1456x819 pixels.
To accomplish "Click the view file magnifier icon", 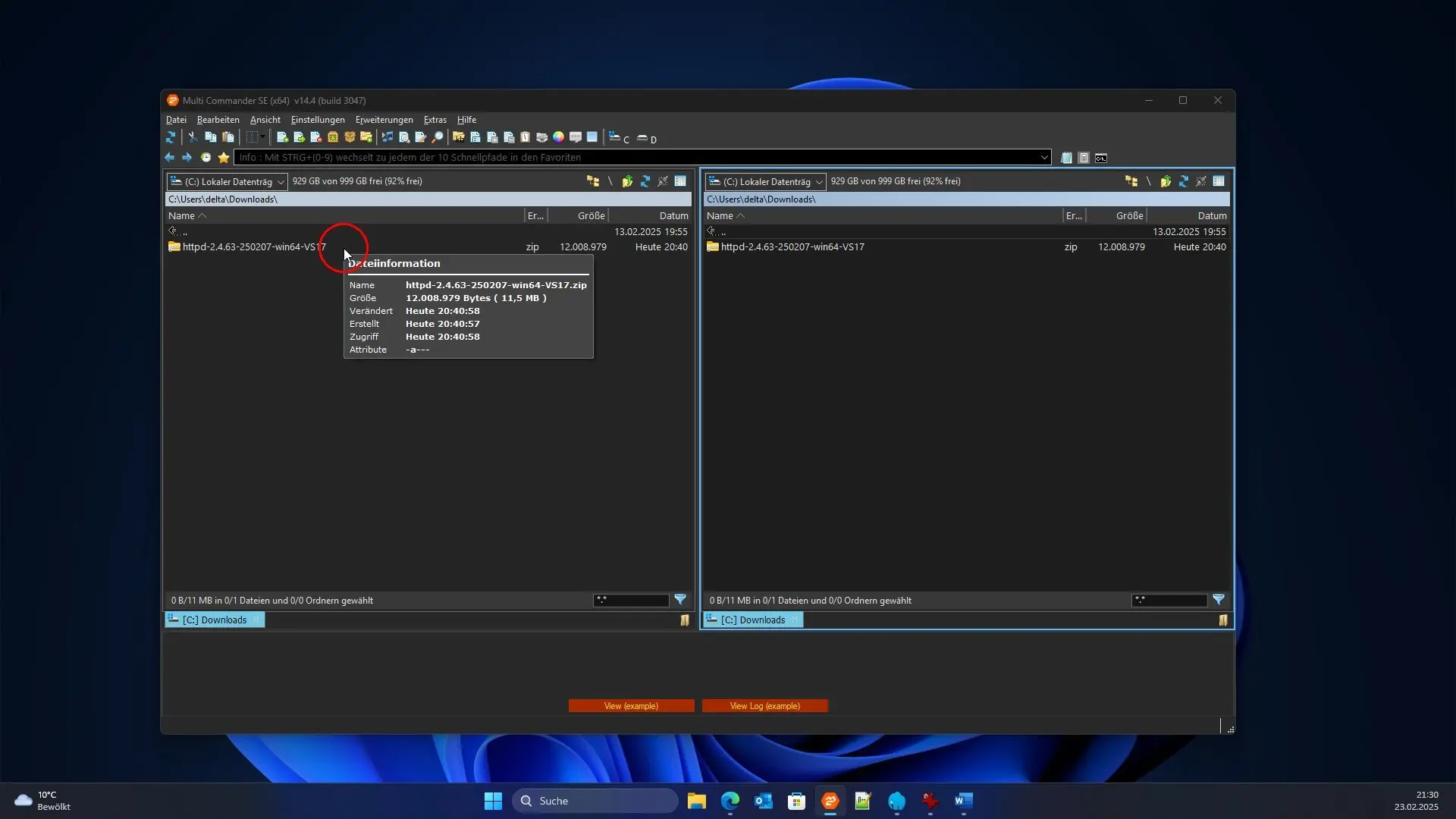I will point(404,137).
